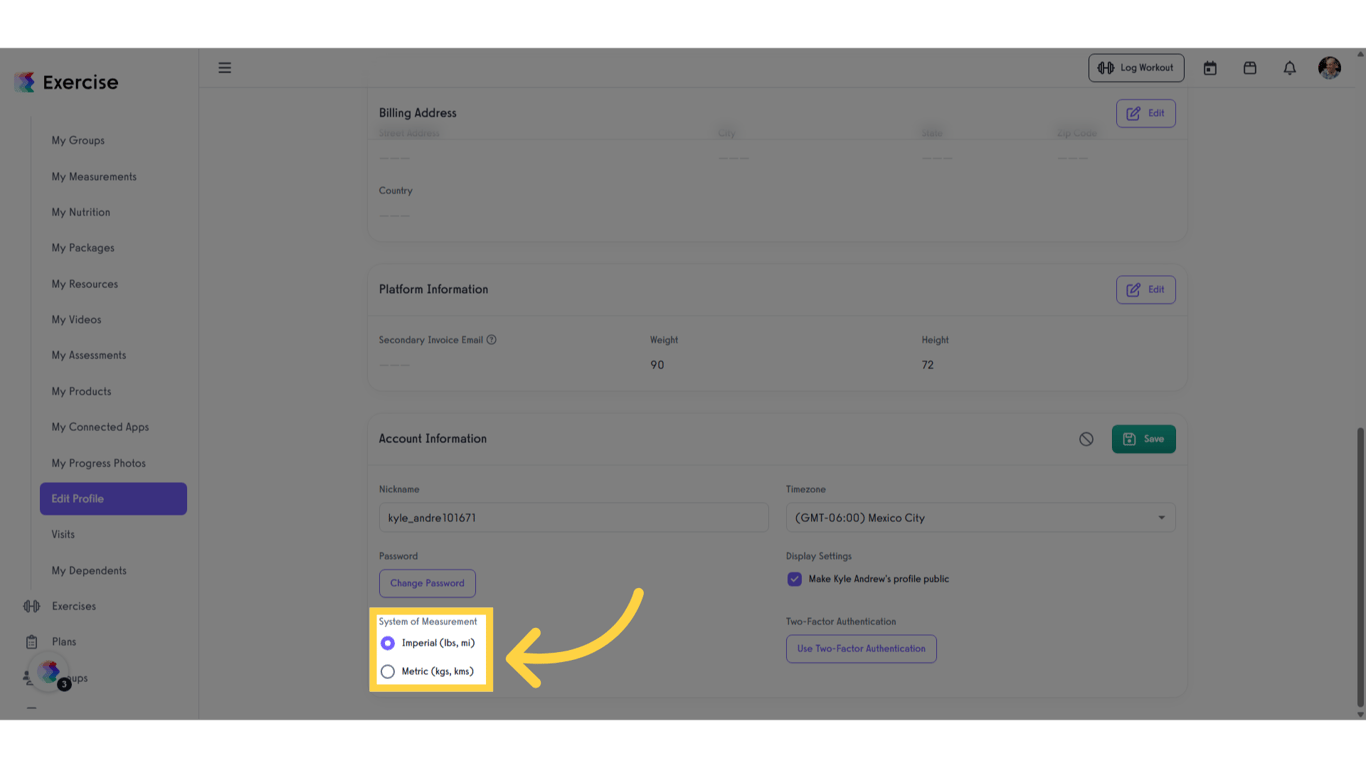This screenshot has width=1366, height=768.
Task: Click the Secondary Invoice Email info icon
Action: pyautogui.click(x=491, y=339)
